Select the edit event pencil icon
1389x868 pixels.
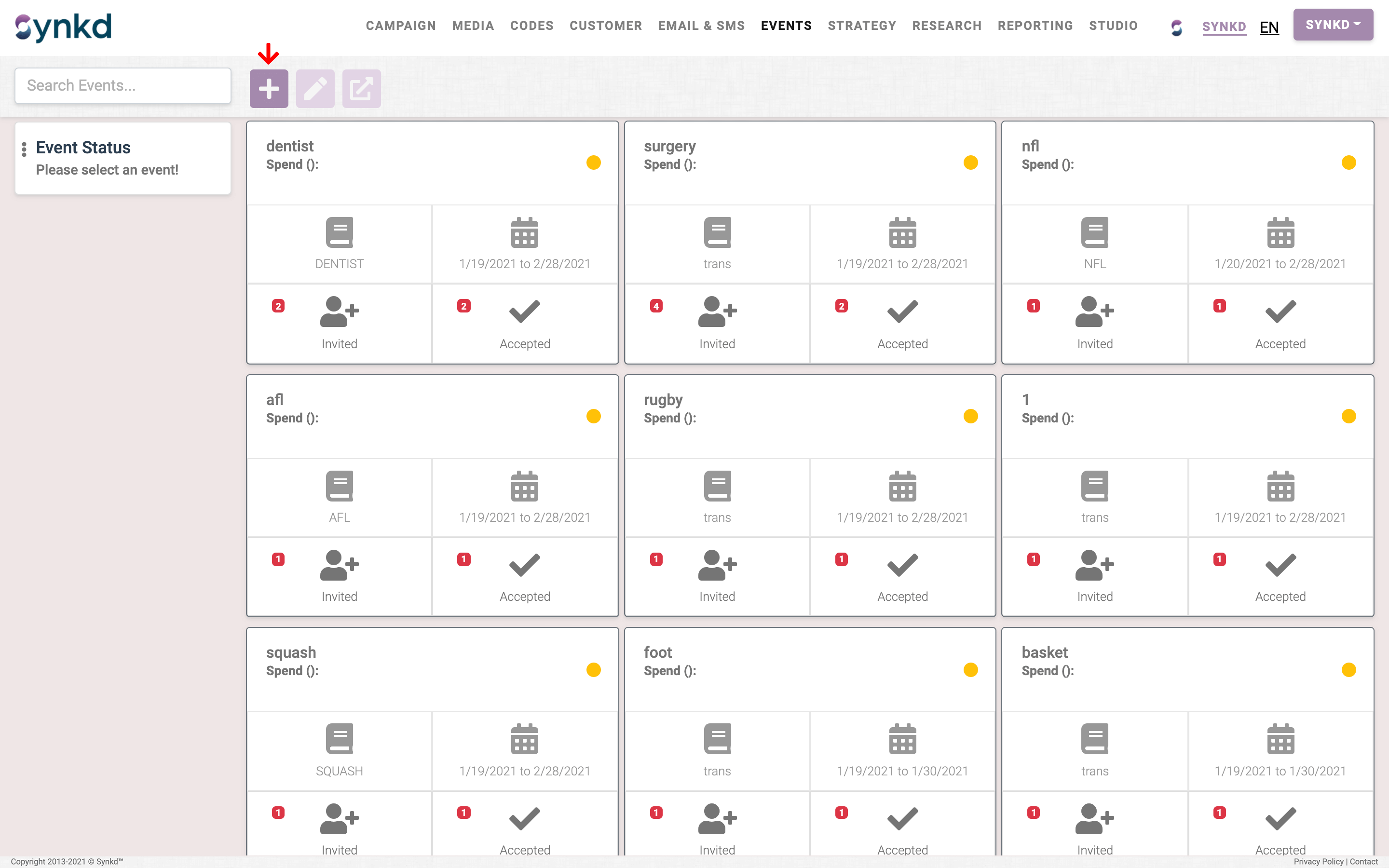coord(315,88)
